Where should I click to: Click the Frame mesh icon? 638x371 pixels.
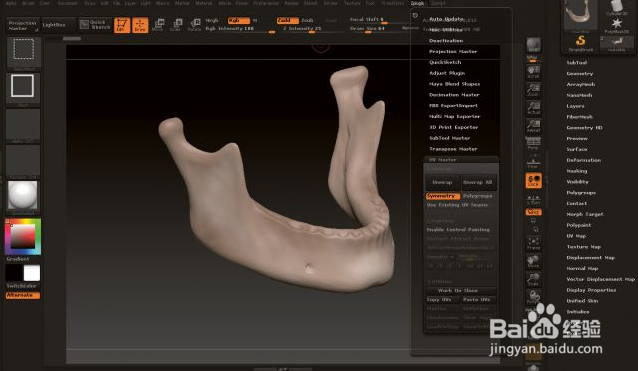pyautogui.click(x=533, y=243)
